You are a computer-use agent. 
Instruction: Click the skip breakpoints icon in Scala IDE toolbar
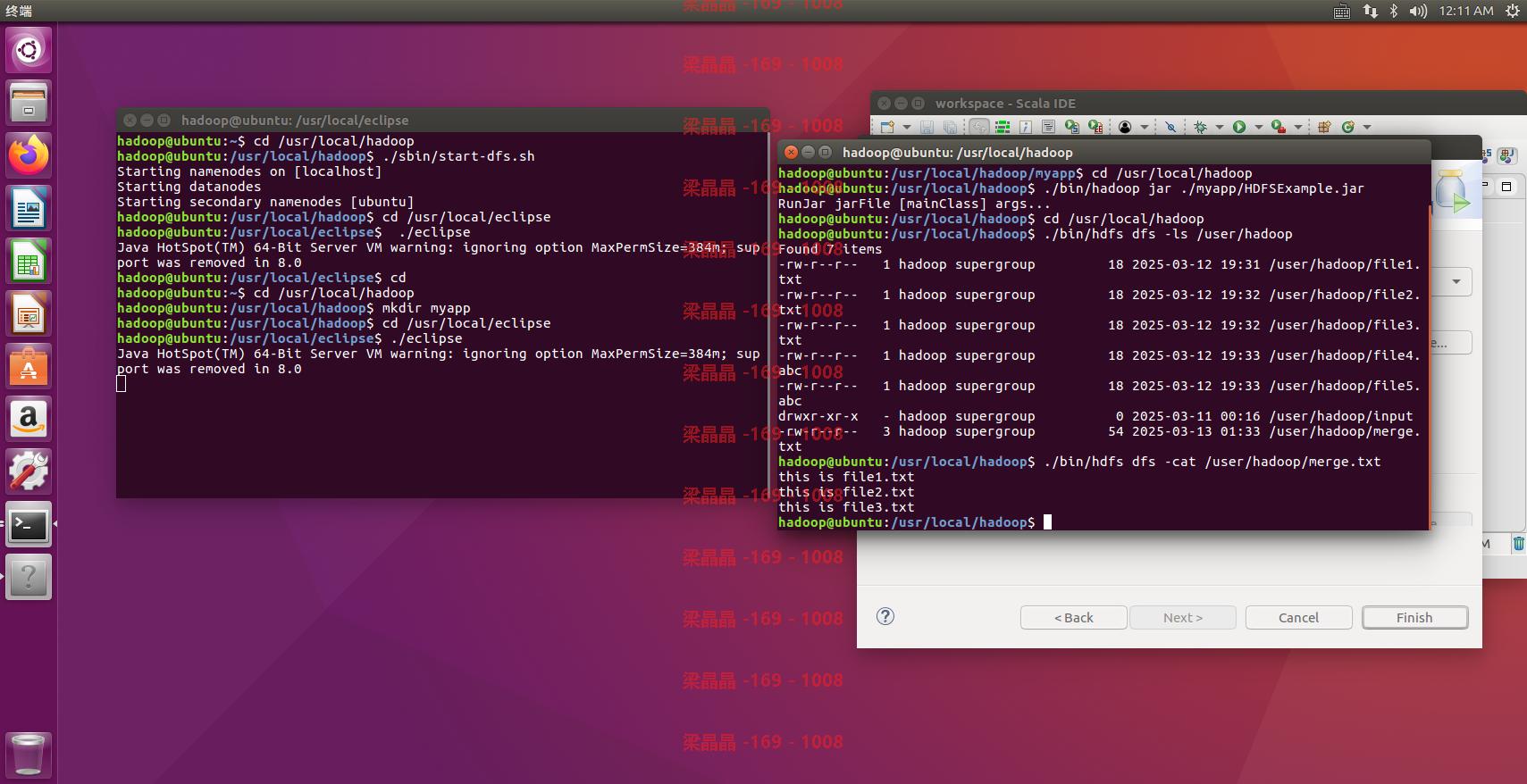1170,127
